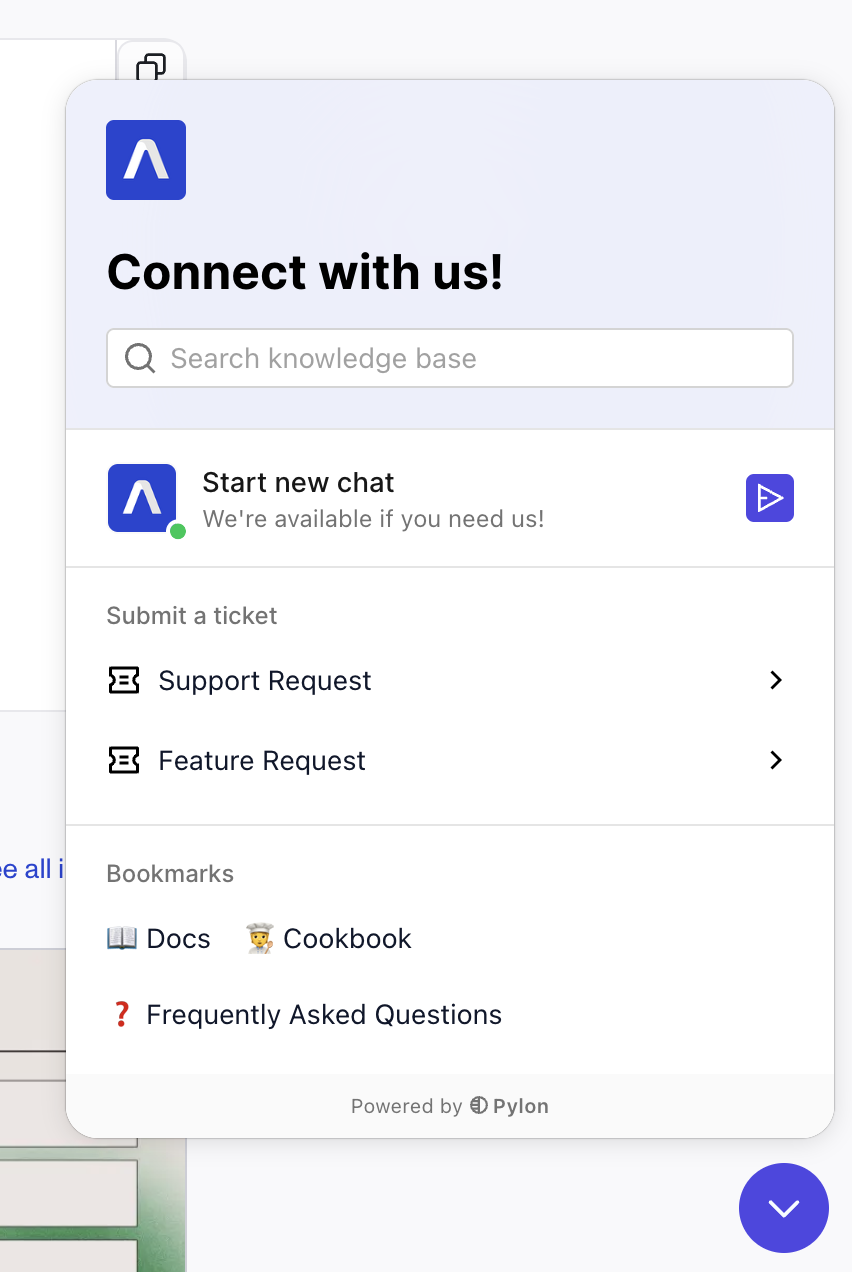This screenshot has height=1272, width=852.
Task: Open Frequently Asked Questions link
Action: pyautogui.click(x=324, y=1015)
